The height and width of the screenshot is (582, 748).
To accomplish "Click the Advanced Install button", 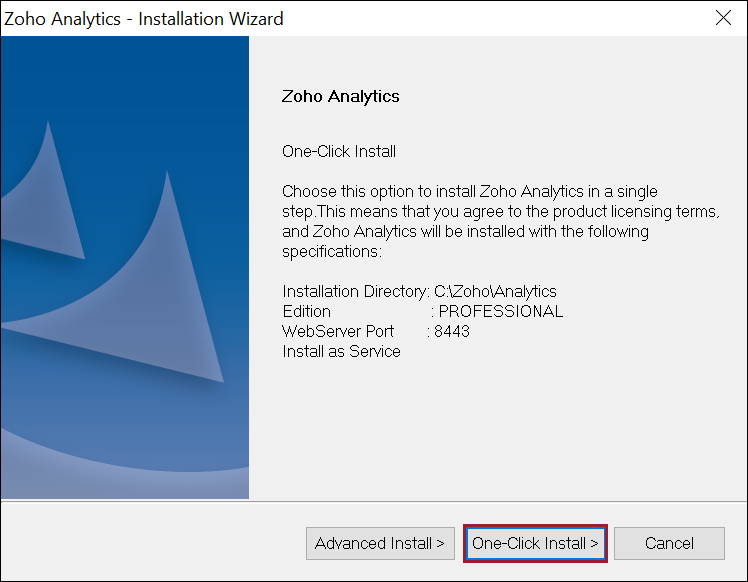I will 380,544.
